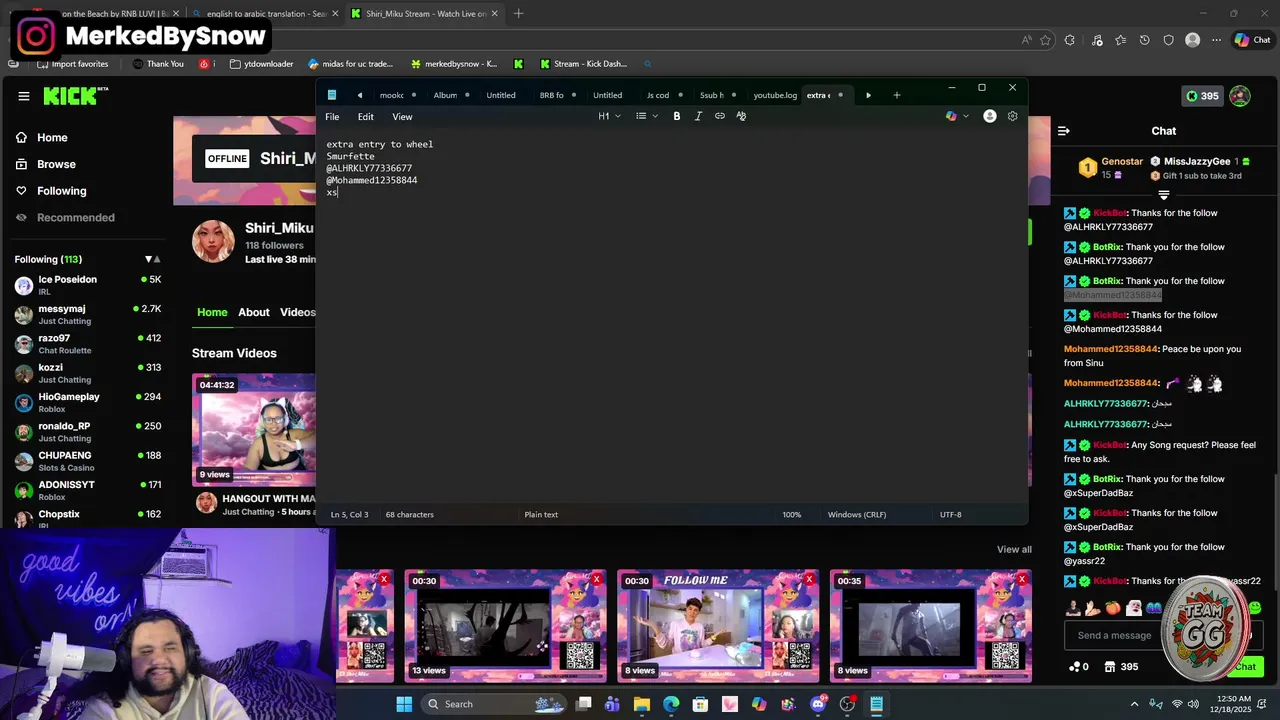The width and height of the screenshot is (1280, 720).
Task: Open Ice Poseidon channel in Following list
Action: coord(88,285)
